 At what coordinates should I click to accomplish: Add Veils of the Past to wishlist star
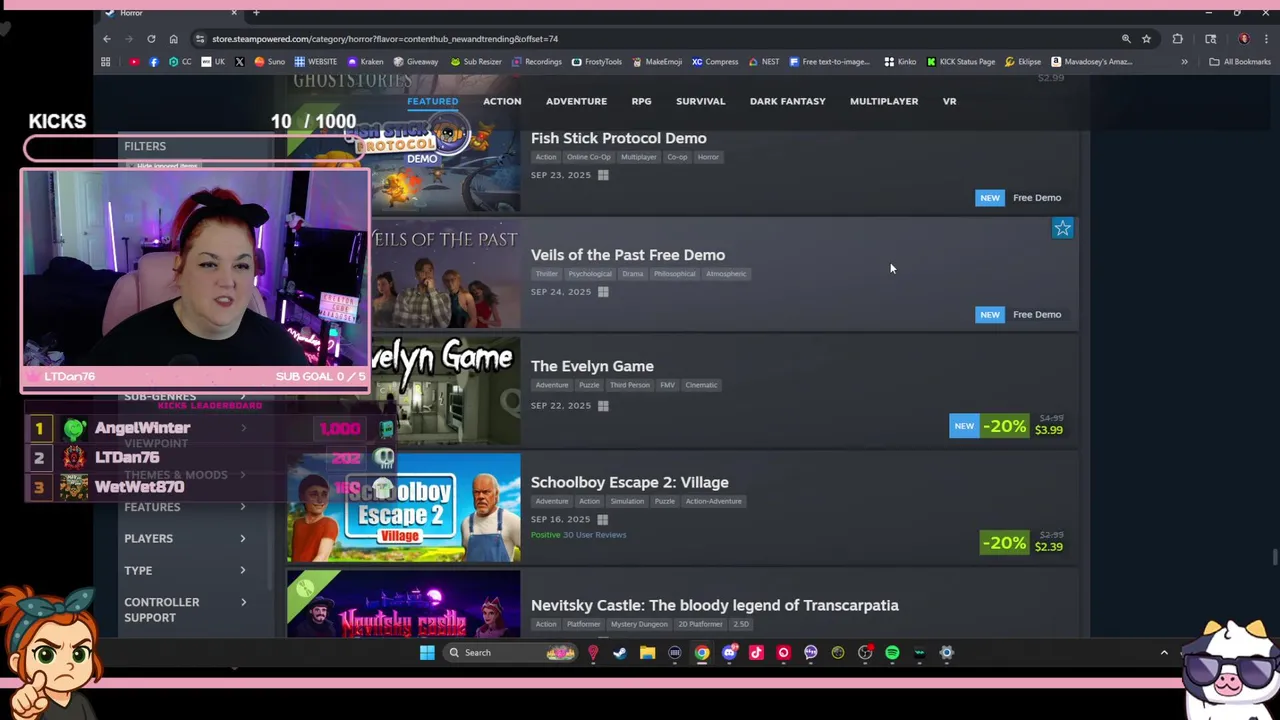coord(1062,229)
